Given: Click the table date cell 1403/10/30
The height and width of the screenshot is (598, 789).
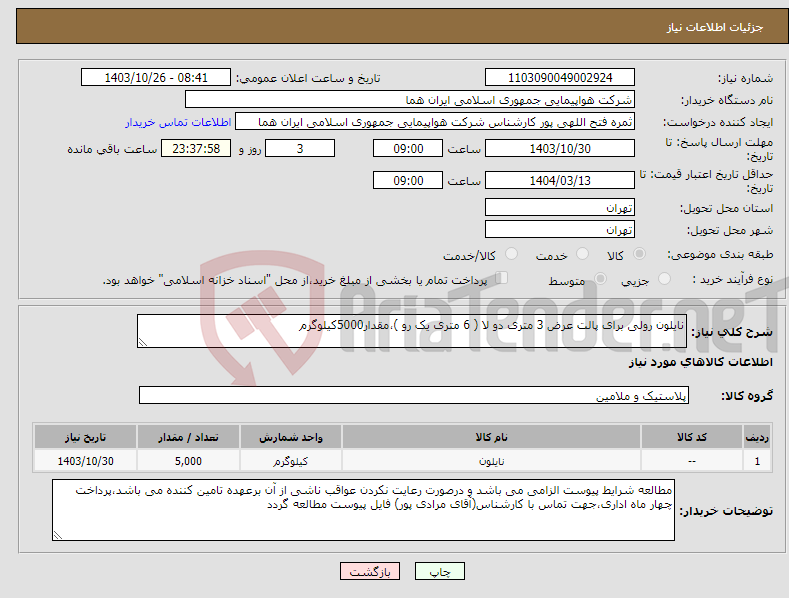Looking at the screenshot, I should point(85,461).
